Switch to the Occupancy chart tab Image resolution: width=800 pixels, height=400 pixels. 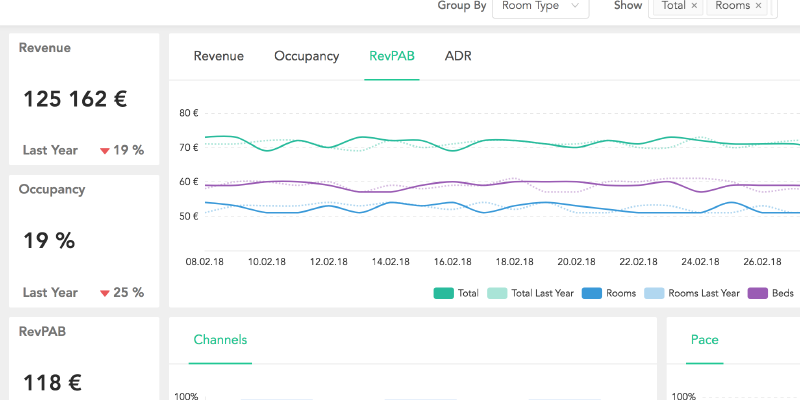click(306, 56)
